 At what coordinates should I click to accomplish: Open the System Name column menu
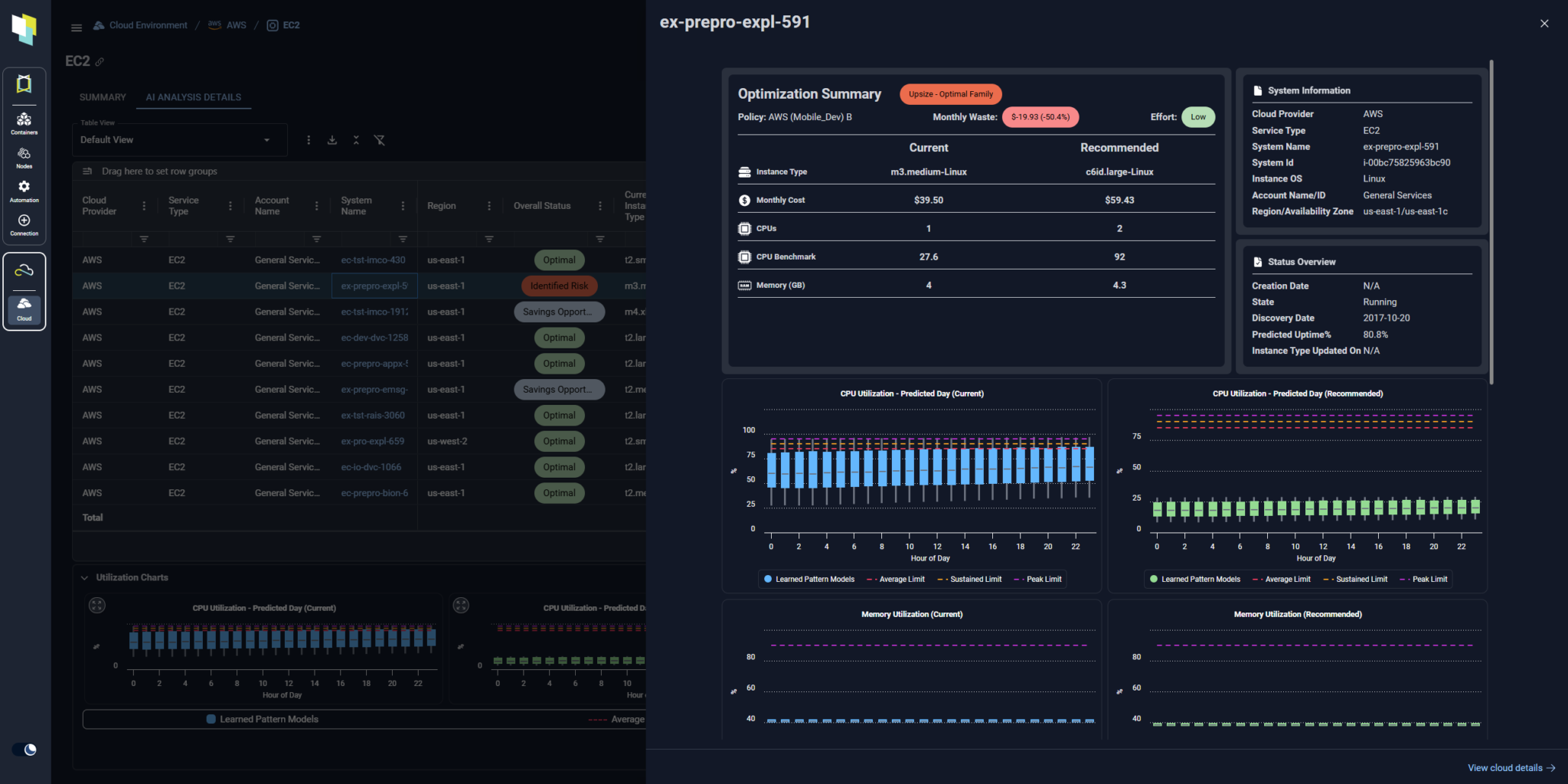tap(404, 205)
